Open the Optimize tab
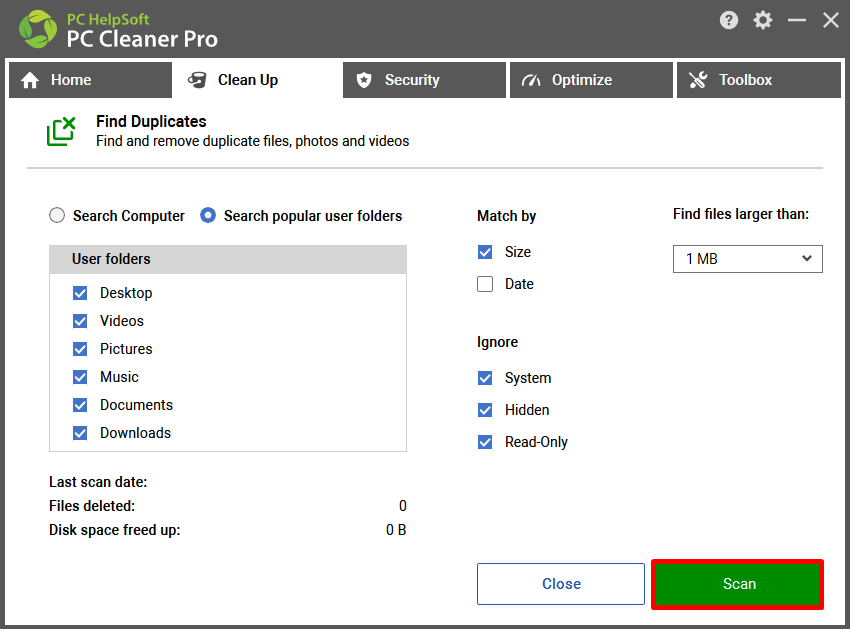850x629 pixels. [591, 80]
